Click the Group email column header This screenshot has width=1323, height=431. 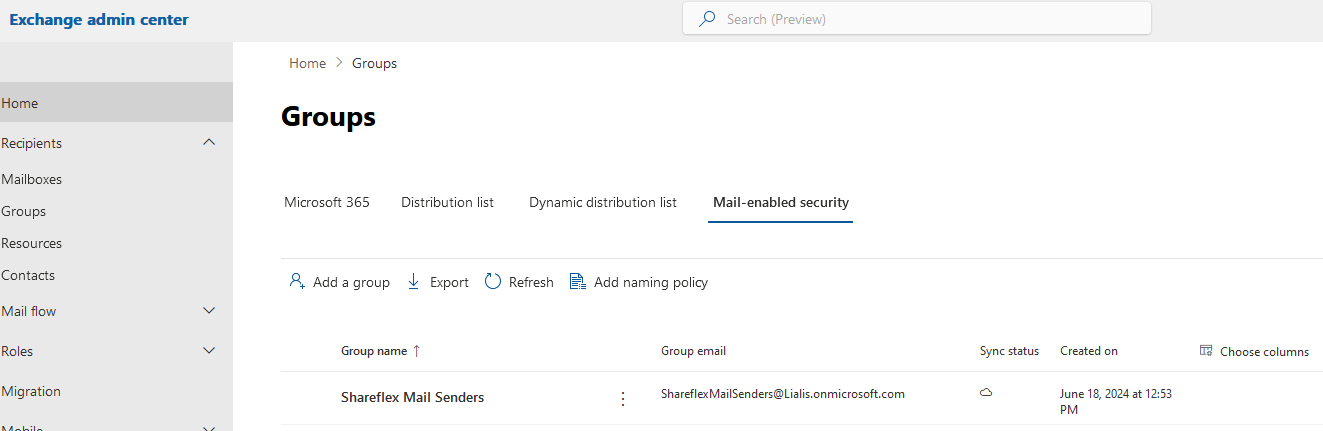point(693,351)
